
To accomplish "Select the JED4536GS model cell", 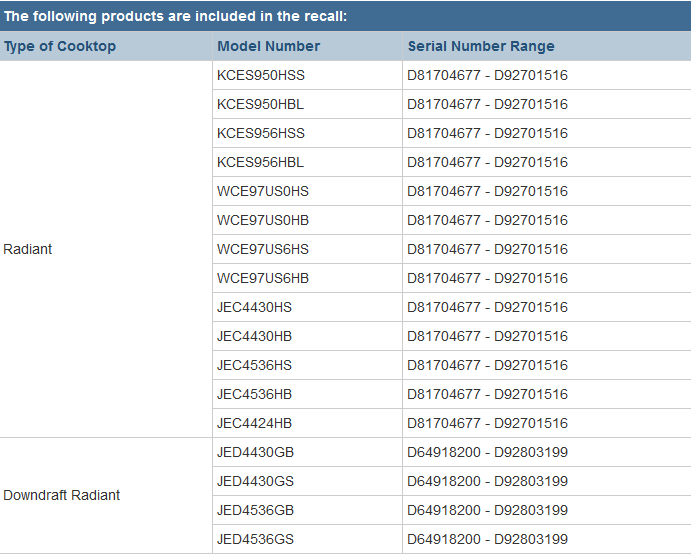I will point(255,539).
